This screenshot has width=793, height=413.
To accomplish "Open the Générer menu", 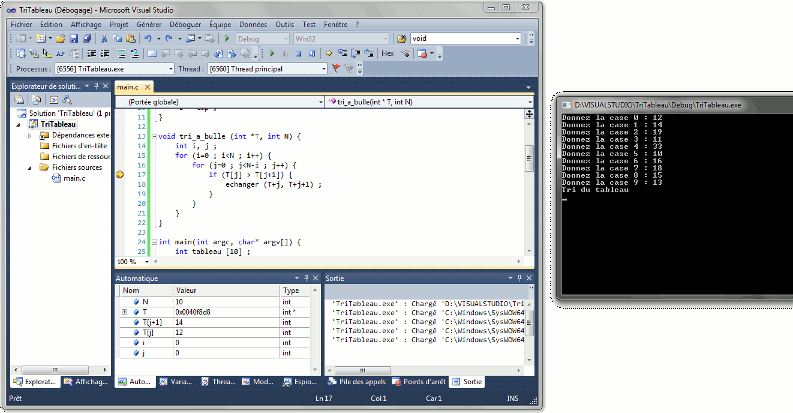I will pos(149,24).
